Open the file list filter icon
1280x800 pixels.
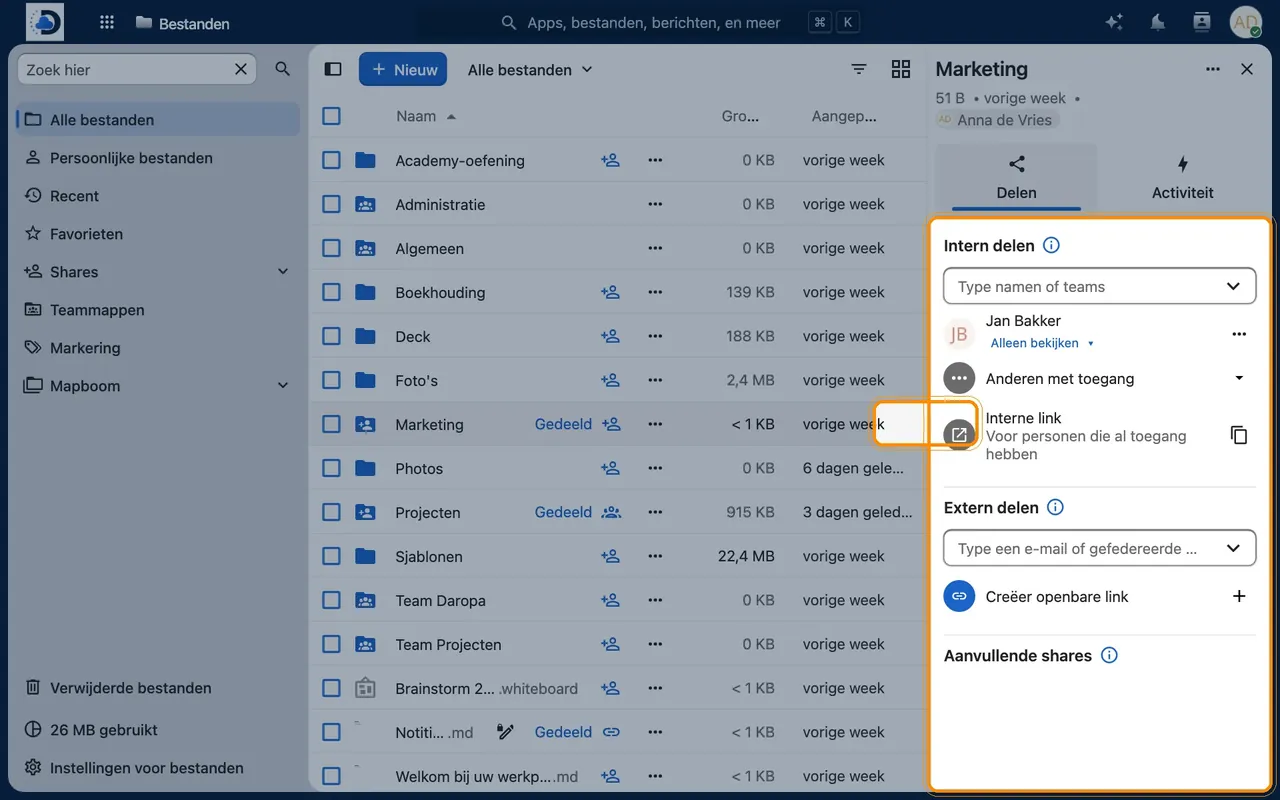(x=859, y=69)
